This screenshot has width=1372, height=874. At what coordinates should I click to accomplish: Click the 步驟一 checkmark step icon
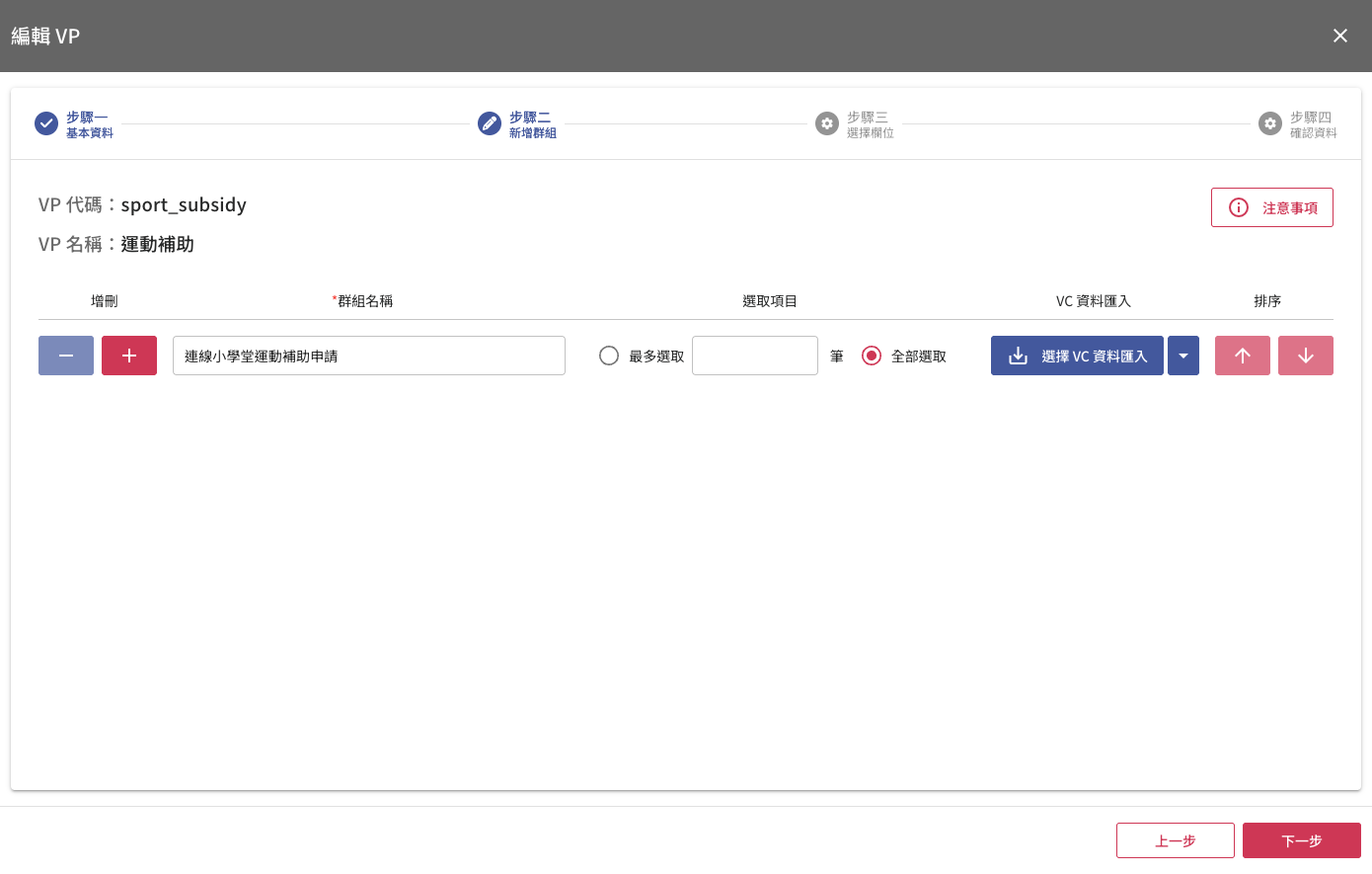tap(46, 123)
